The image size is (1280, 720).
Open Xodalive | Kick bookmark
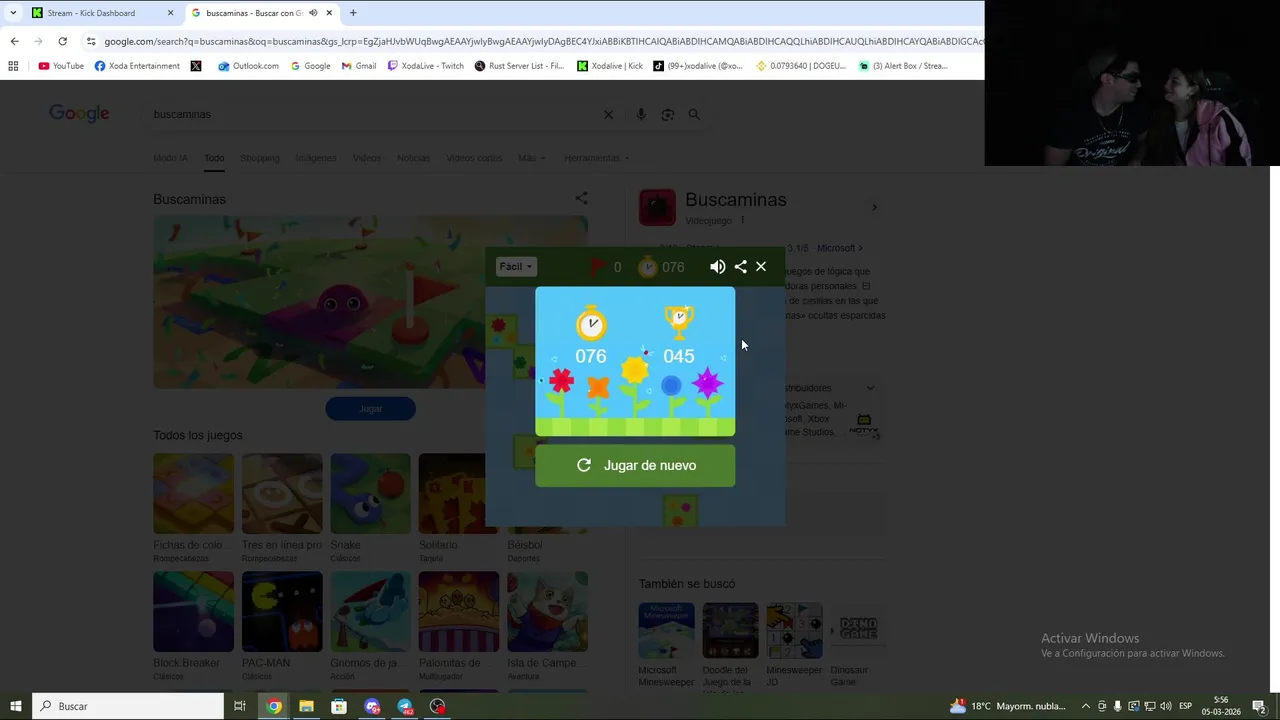610,66
